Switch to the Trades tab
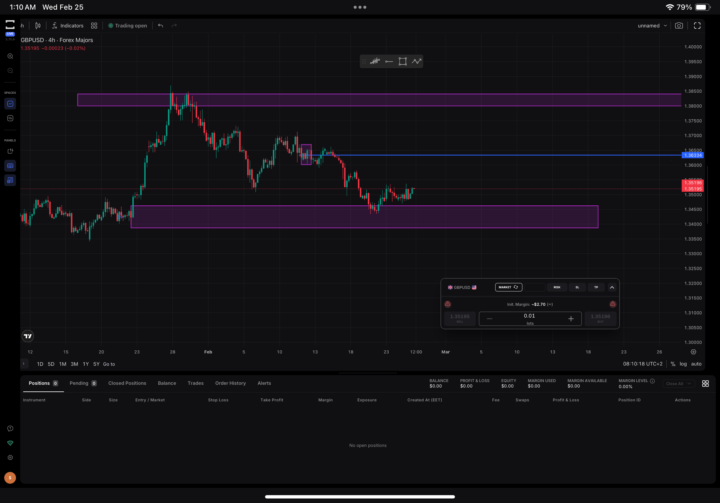Image resolution: width=720 pixels, height=503 pixels. [x=196, y=383]
